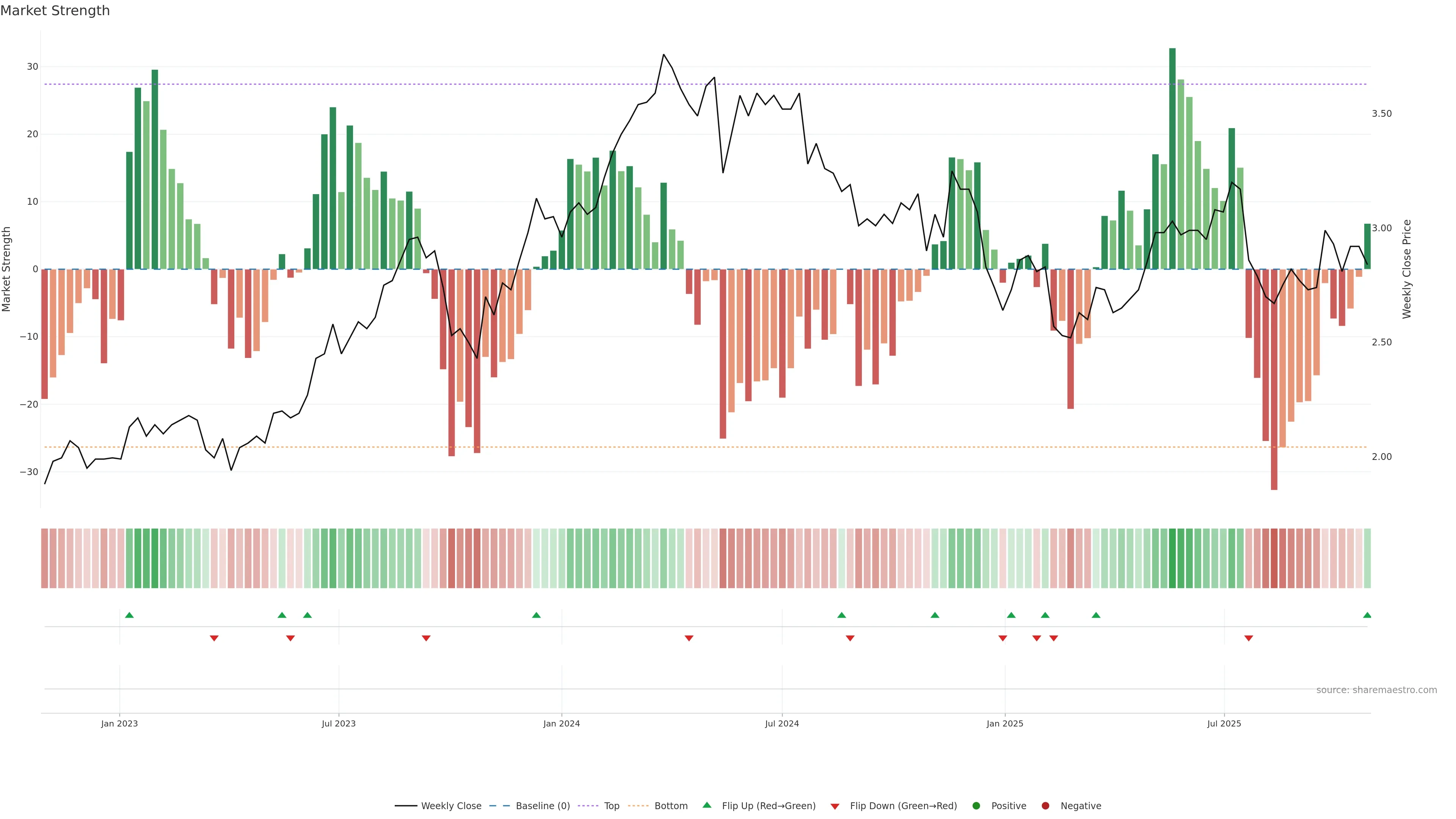Click the Market Strength chart title

pos(55,11)
